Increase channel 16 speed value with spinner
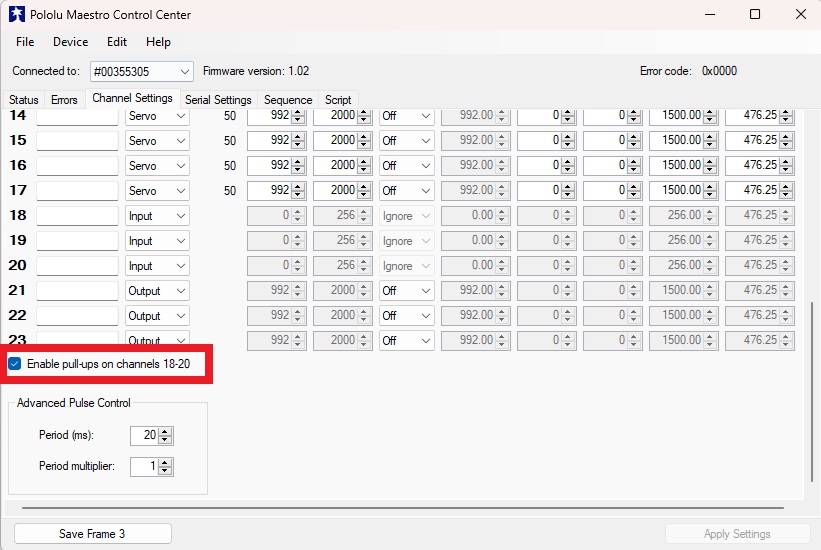 tap(569, 161)
